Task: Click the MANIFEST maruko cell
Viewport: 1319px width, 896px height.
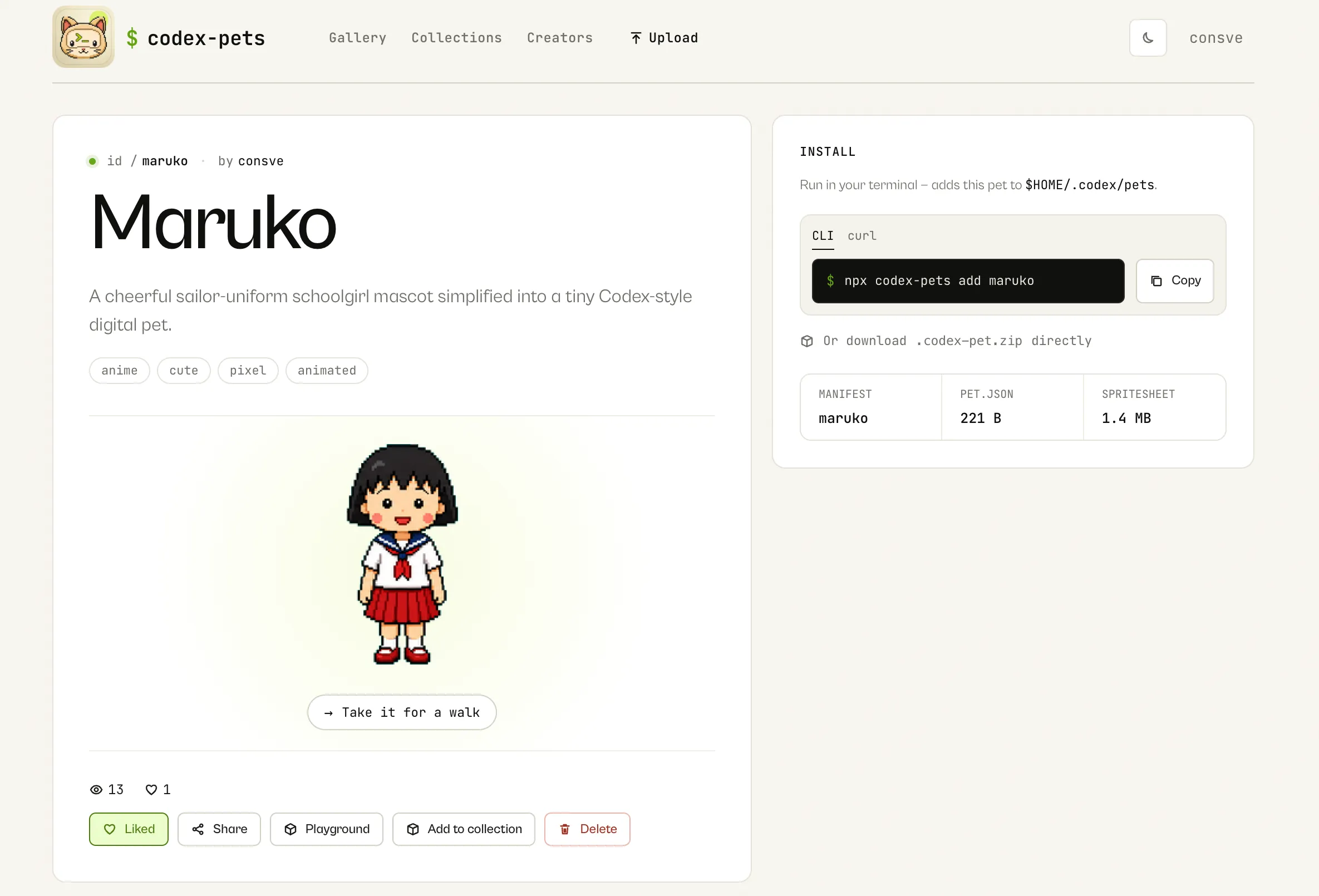Action: coord(870,407)
